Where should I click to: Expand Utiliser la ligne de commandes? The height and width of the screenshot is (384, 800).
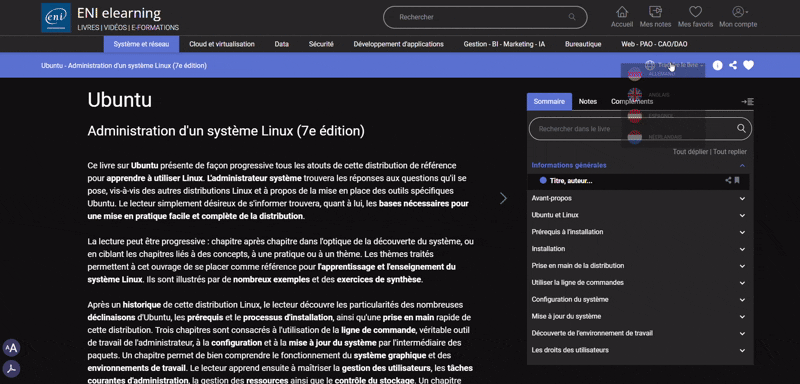coord(742,283)
